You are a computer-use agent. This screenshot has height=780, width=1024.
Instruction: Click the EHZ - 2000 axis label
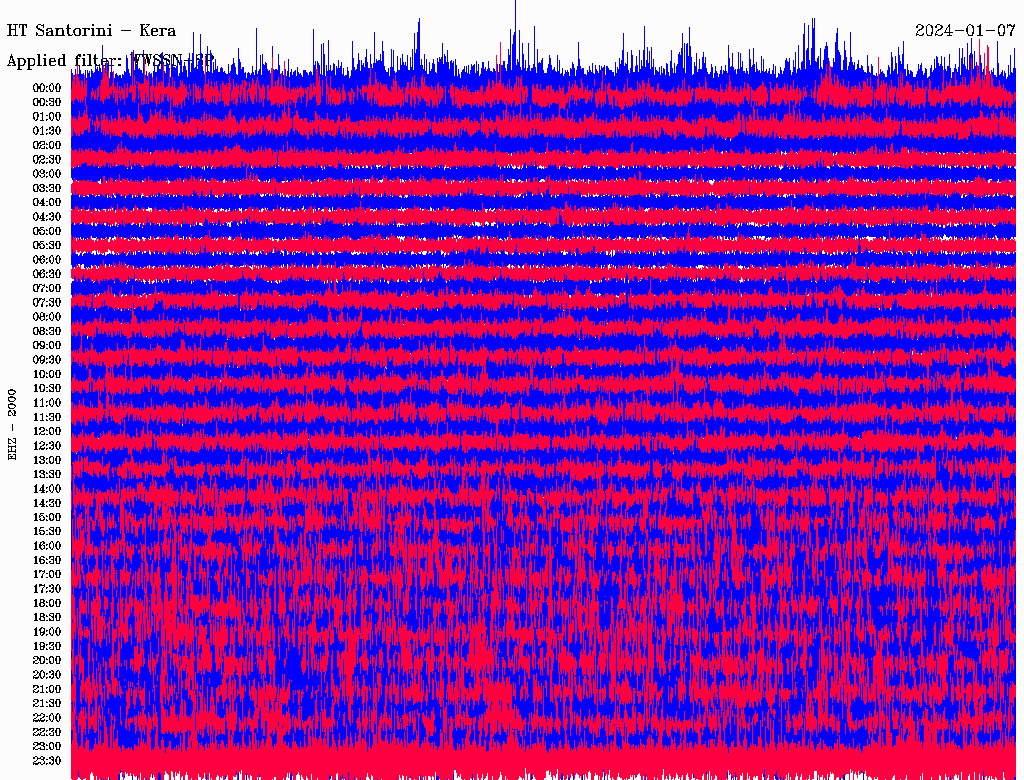pyautogui.click(x=13, y=424)
